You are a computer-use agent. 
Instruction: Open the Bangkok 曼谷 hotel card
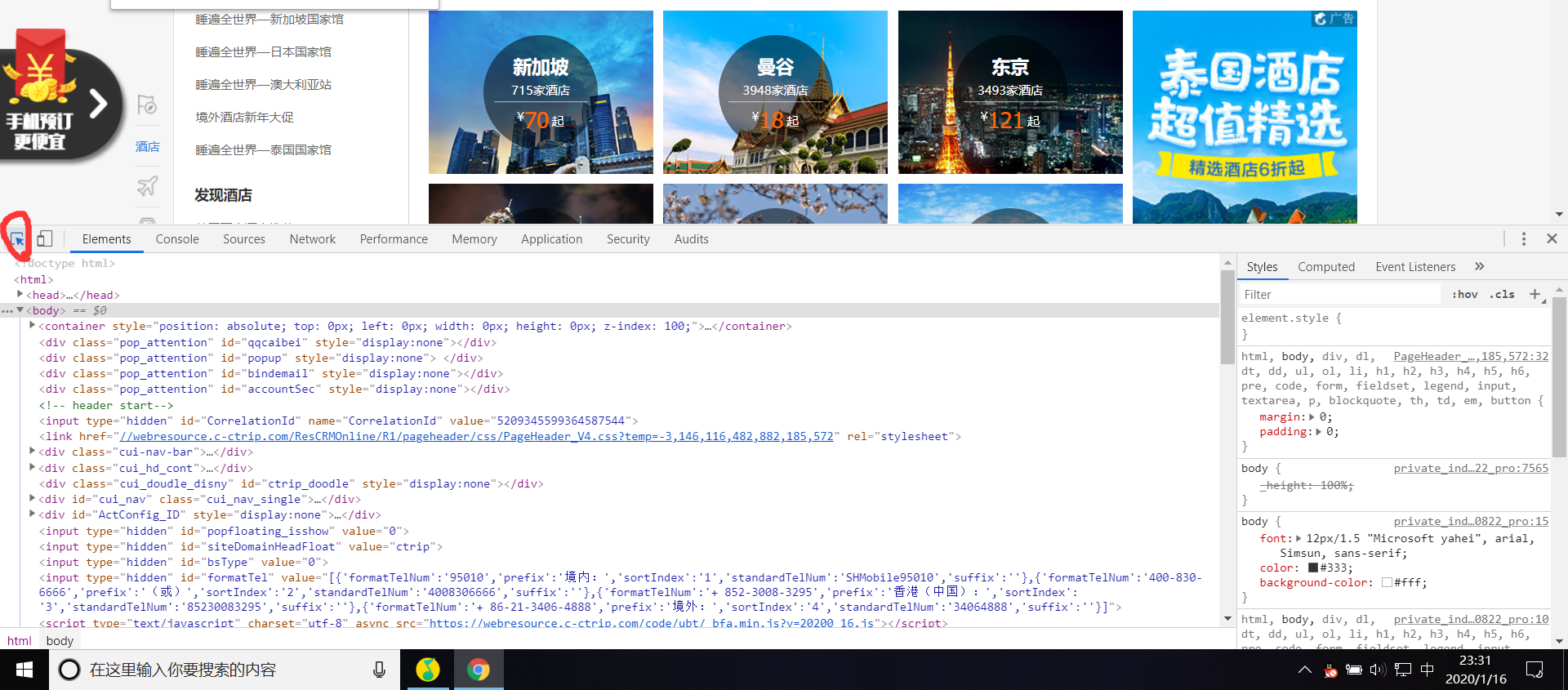click(775, 92)
